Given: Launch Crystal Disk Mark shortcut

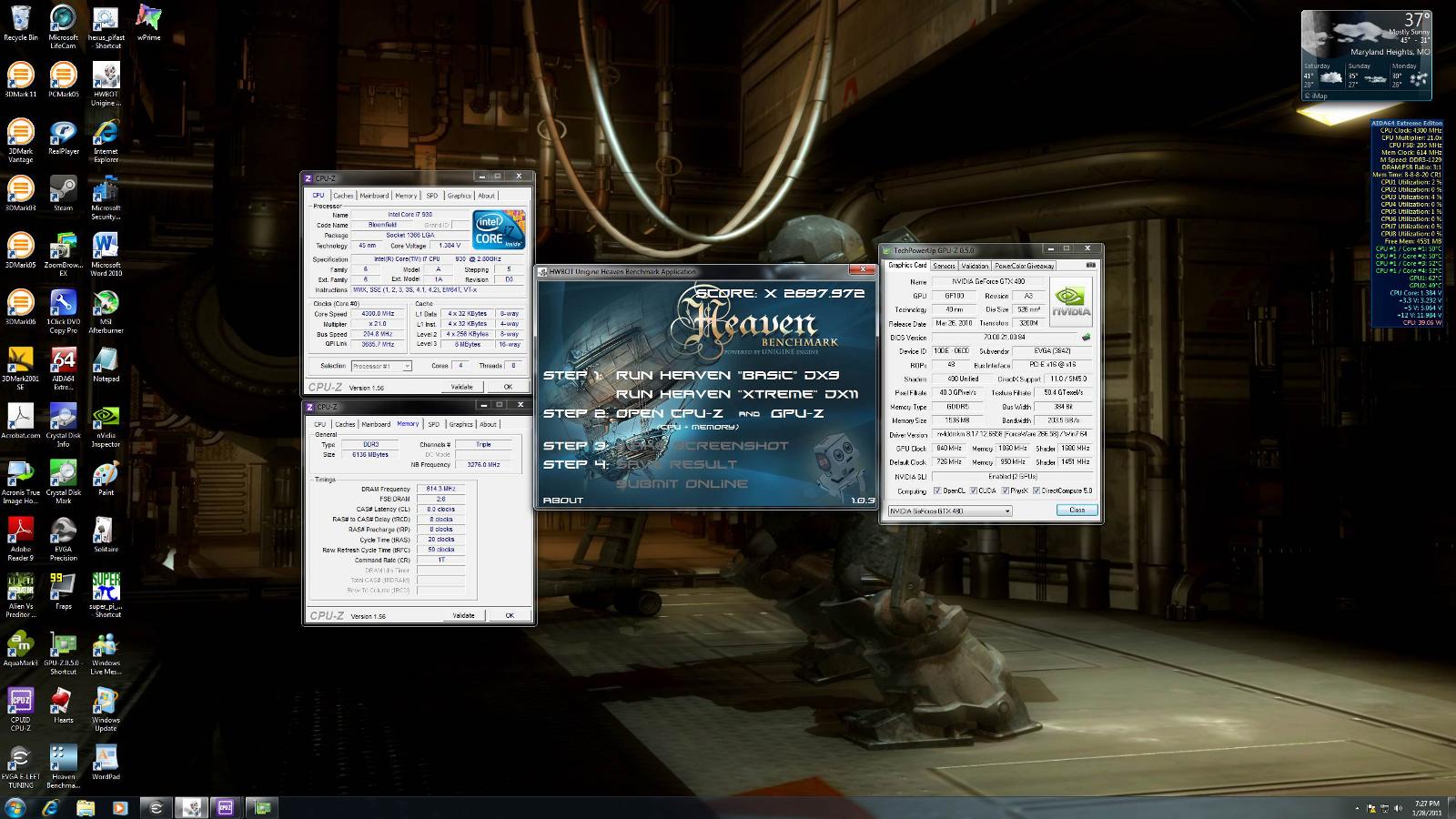Looking at the screenshot, I should [63, 482].
